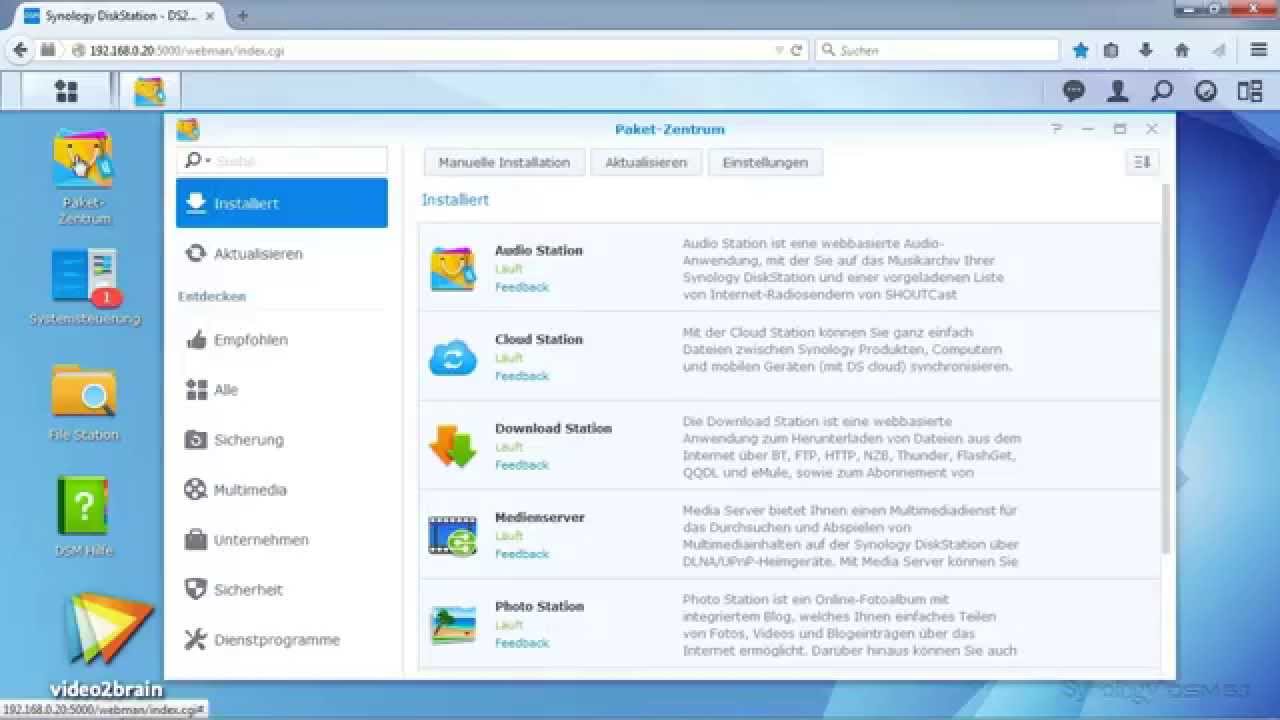Open DSM notifications speech bubble icon
The height and width of the screenshot is (720, 1280).
(x=1074, y=91)
